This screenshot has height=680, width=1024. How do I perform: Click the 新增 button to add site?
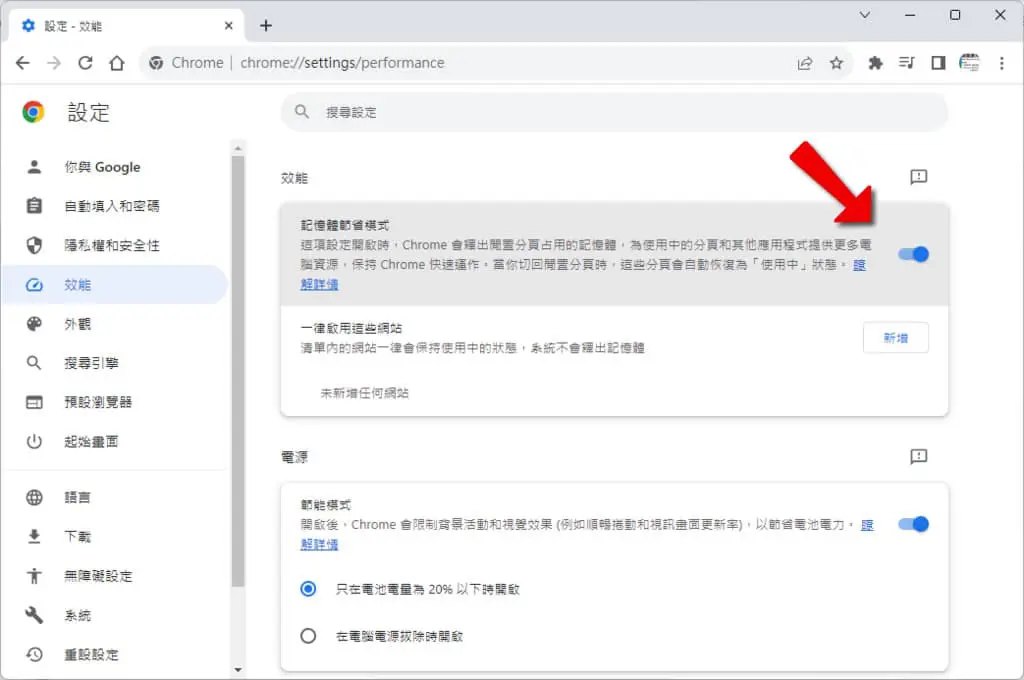click(895, 338)
